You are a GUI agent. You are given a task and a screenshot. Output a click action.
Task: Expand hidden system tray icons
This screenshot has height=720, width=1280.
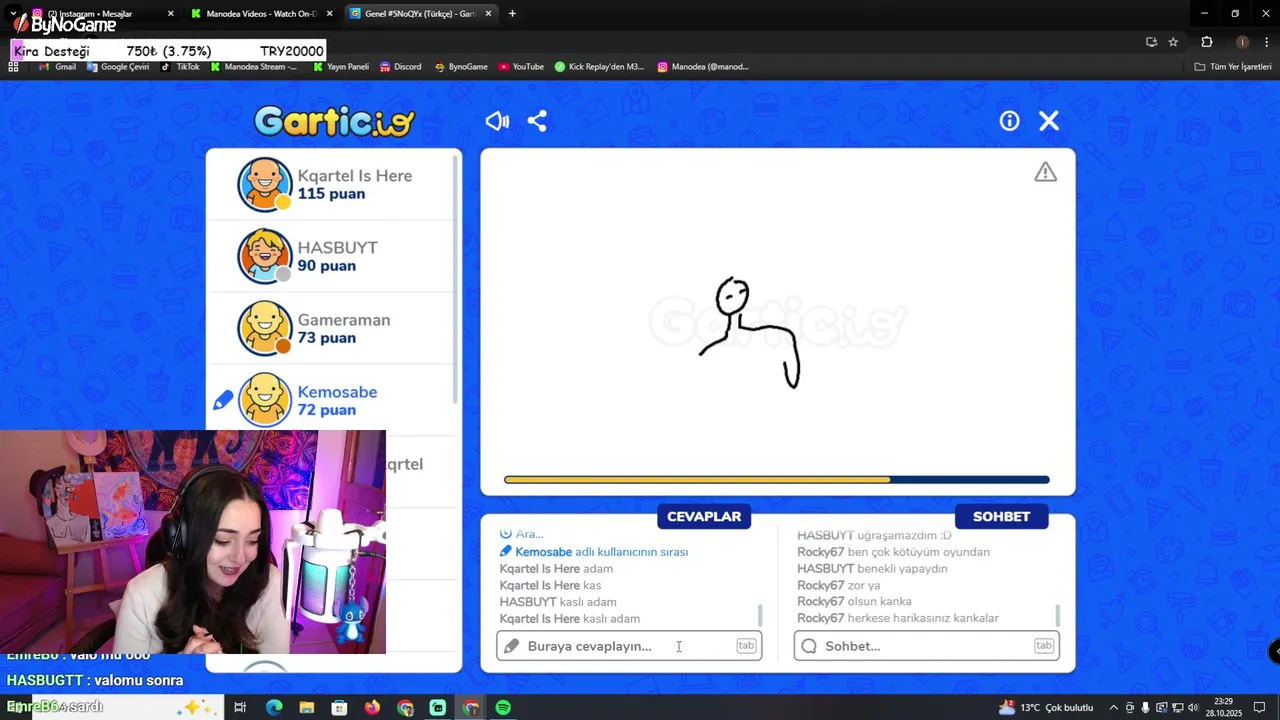(1113, 708)
